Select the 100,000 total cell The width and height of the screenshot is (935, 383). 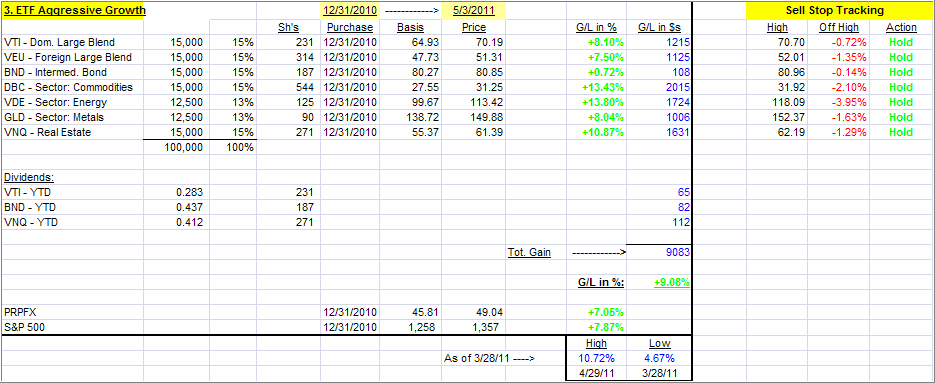[x=177, y=147]
